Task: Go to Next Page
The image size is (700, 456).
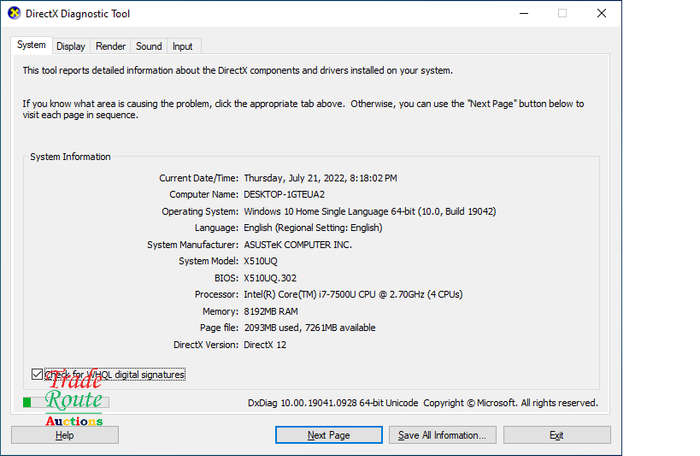Action: coord(329,435)
